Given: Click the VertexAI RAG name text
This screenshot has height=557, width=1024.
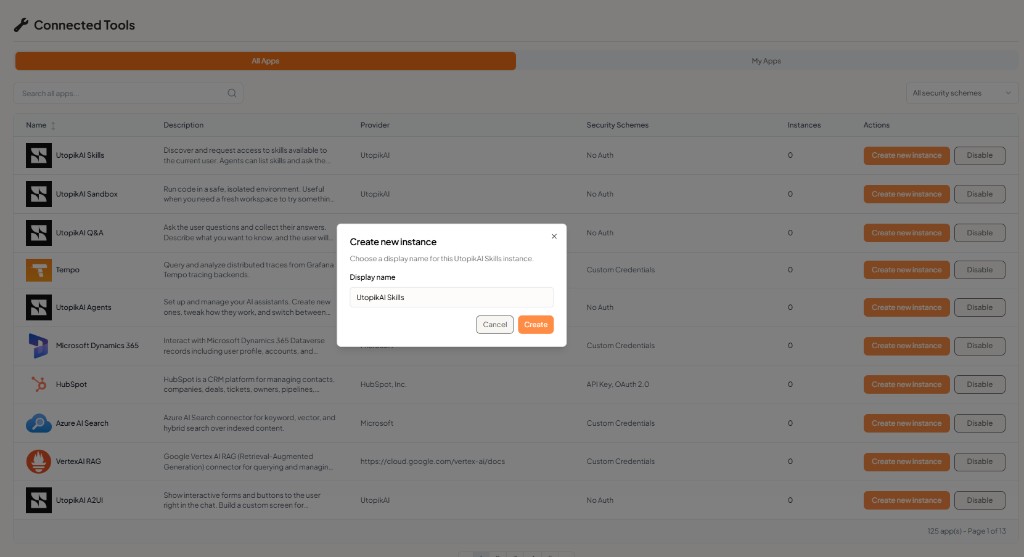Looking at the screenshot, I should pyautogui.click(x=78, y=461).
